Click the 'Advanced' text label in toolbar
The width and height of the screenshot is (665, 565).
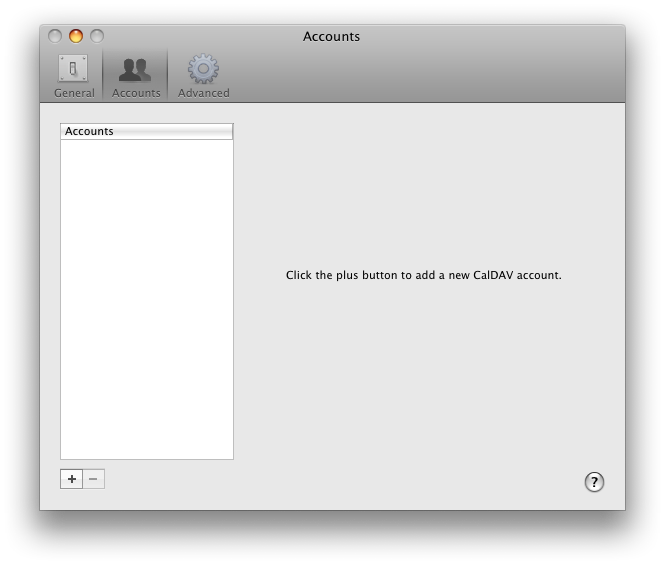pyautogui.click(x=203, y=93)
